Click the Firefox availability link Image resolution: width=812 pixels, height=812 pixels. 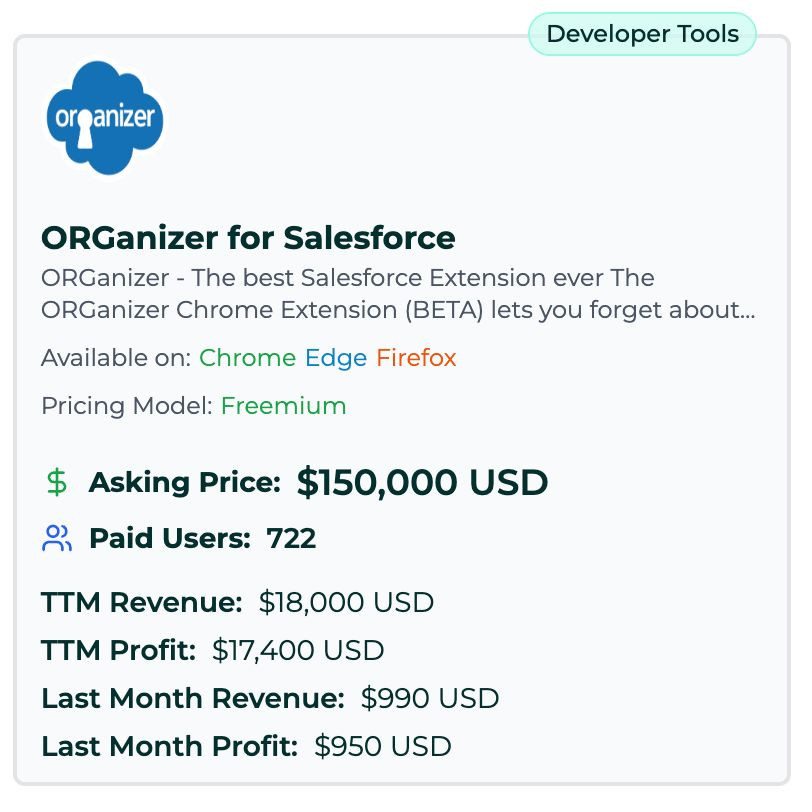tap(416, 358)
